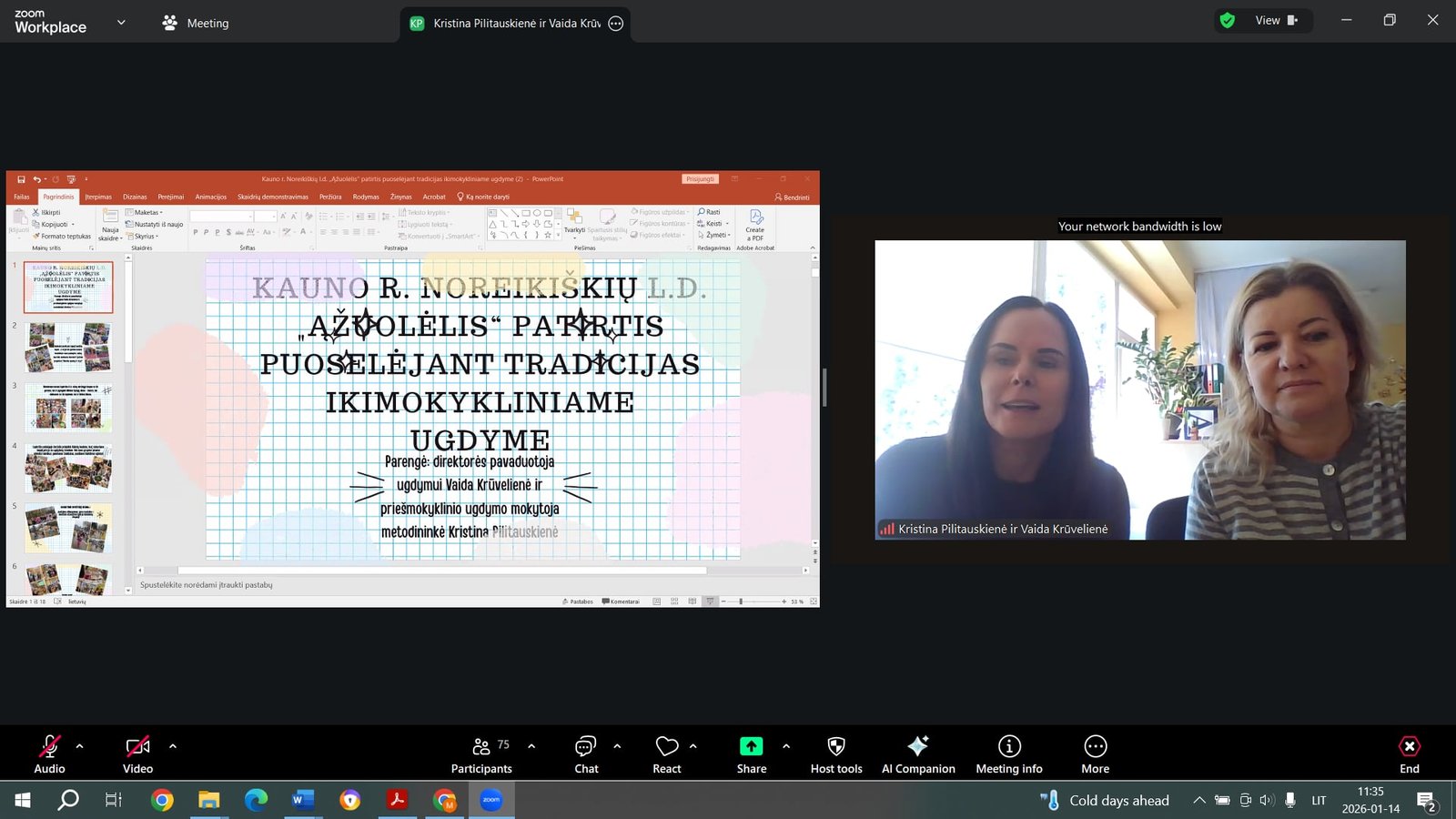
Task: Expand the Zoom Workplace dropdown chevron
Action: 121,23
